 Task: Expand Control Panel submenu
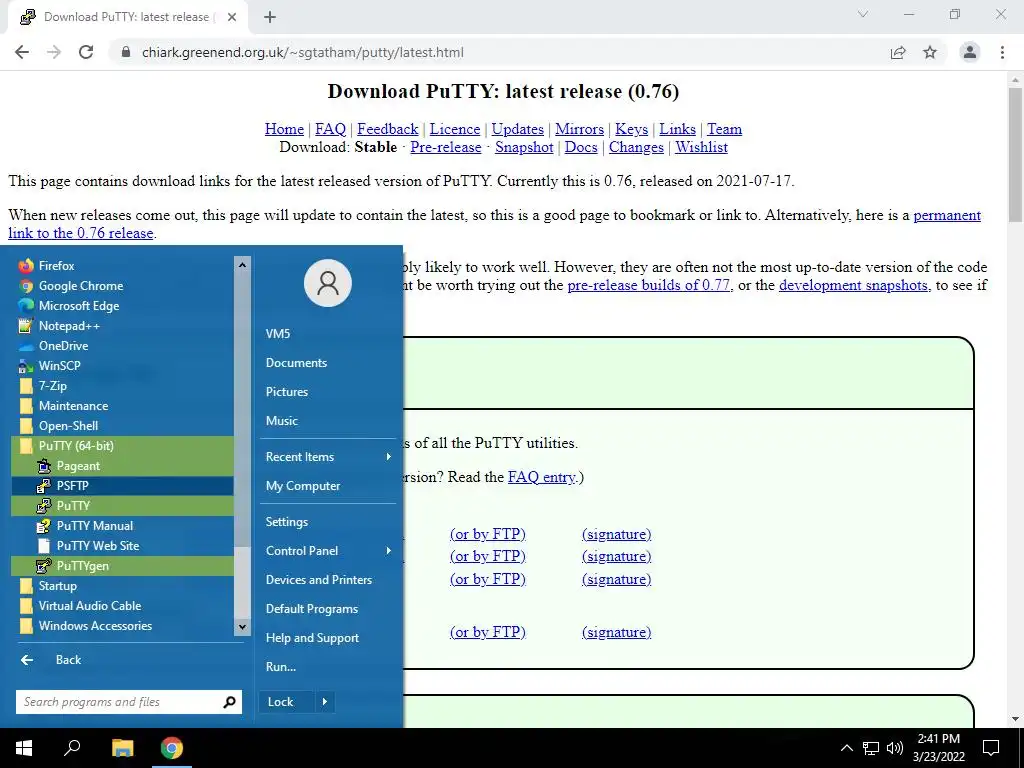coord(328,551)
